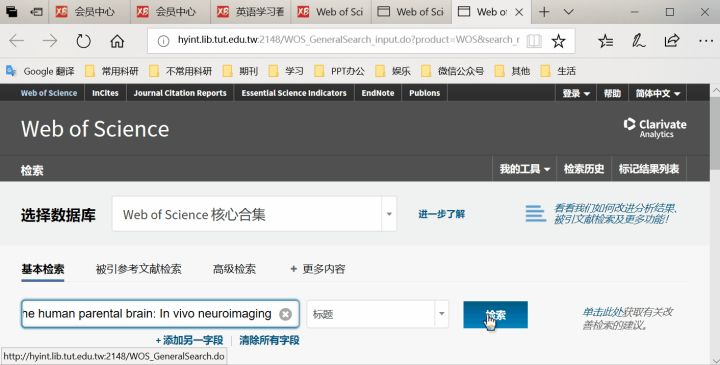
Task: Open Google 翻译 bookmark
Action: point(40,71)
